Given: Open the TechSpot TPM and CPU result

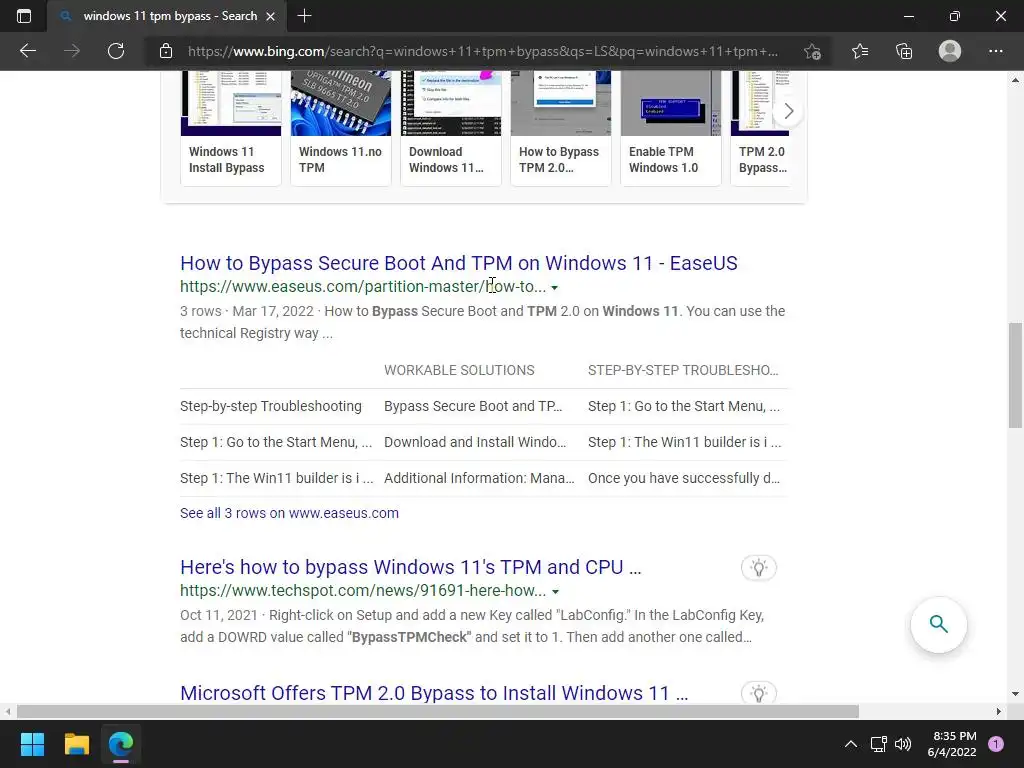Looking at the screenshot, I should click(410, 567).
